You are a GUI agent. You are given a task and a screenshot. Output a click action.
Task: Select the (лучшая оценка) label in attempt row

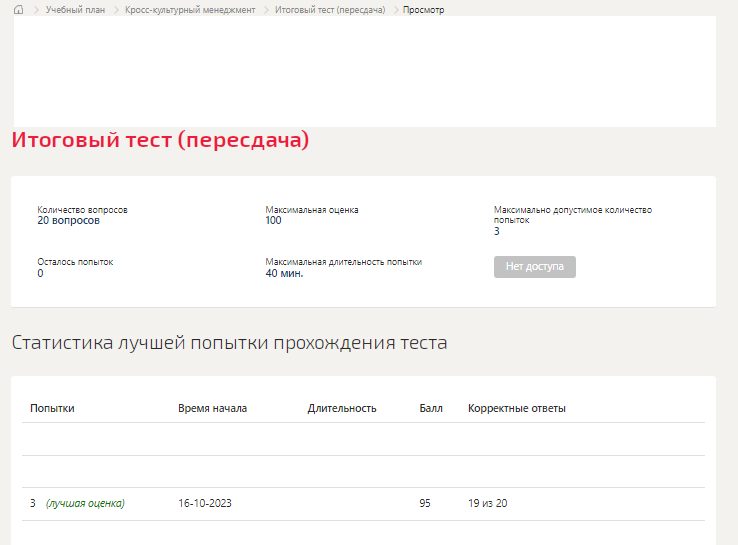pyautogui.click(x=85, y=503)
